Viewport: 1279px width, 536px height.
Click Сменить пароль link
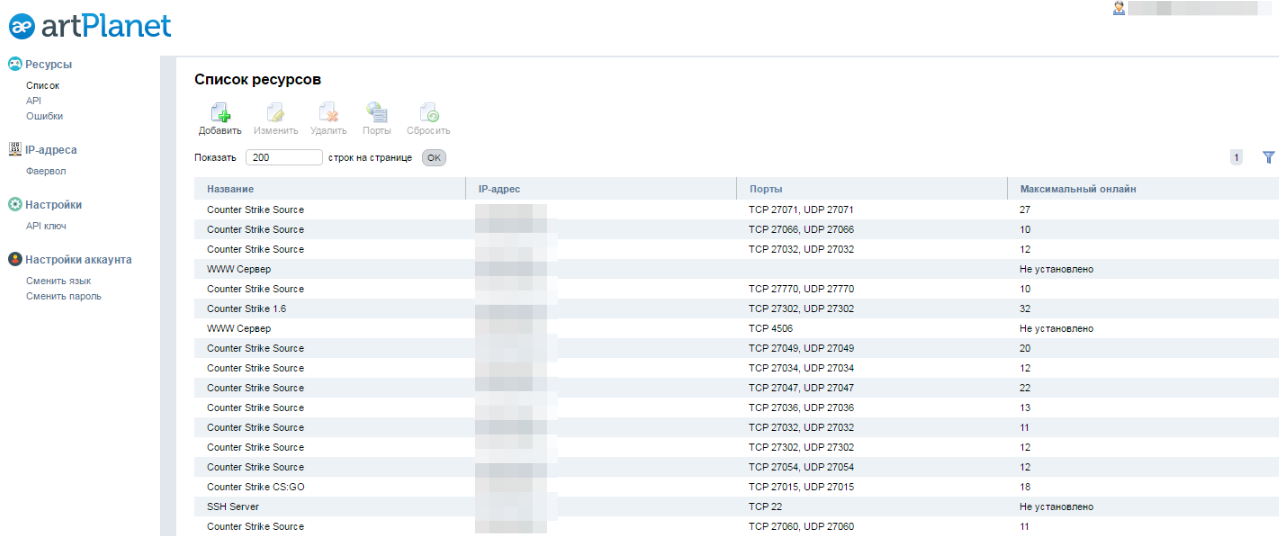(64, 296)
